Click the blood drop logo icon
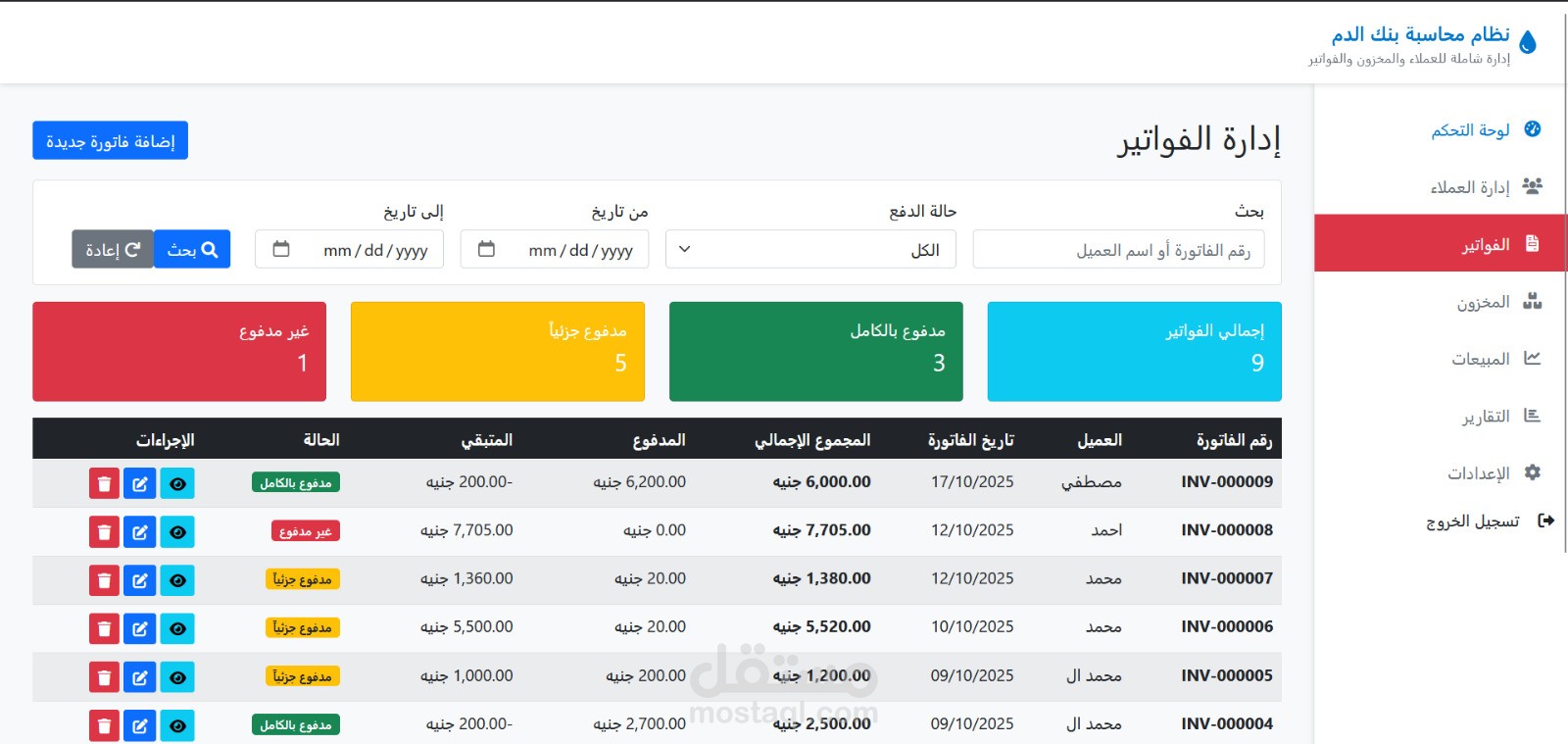This screenshot has height=744, width=1568. [1528, 42]
